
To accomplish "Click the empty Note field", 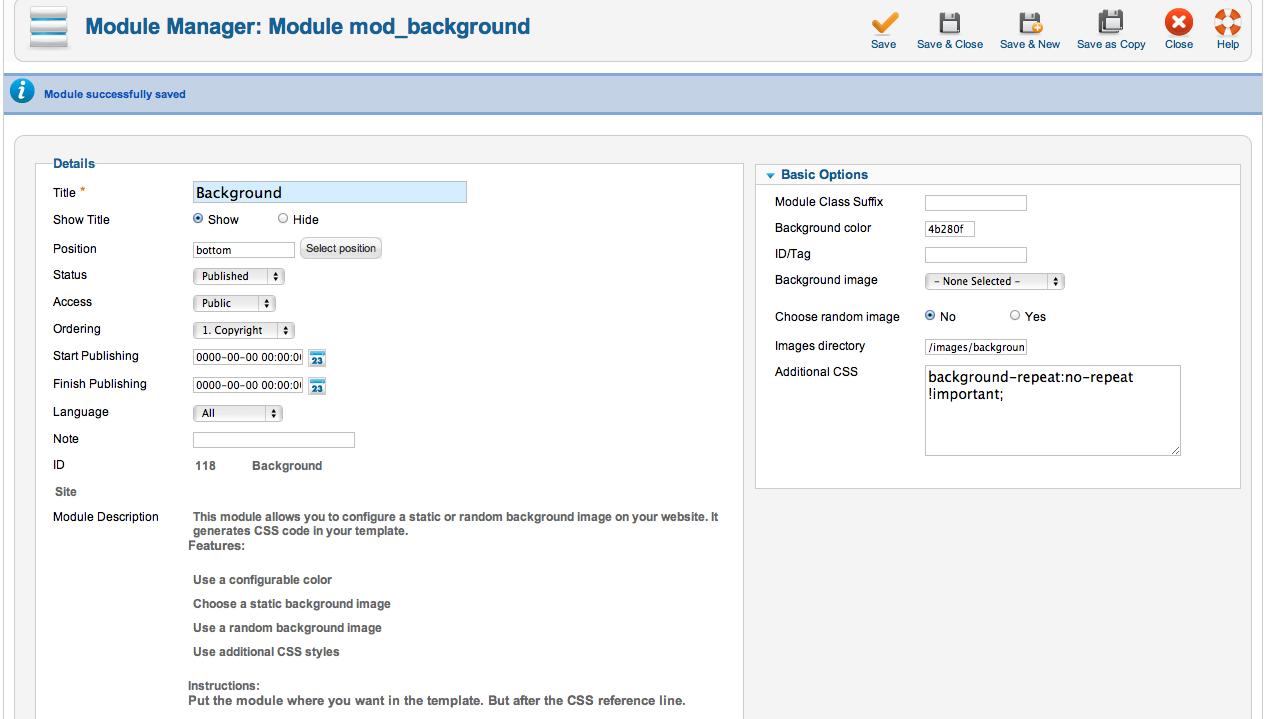I will point(274,440).
